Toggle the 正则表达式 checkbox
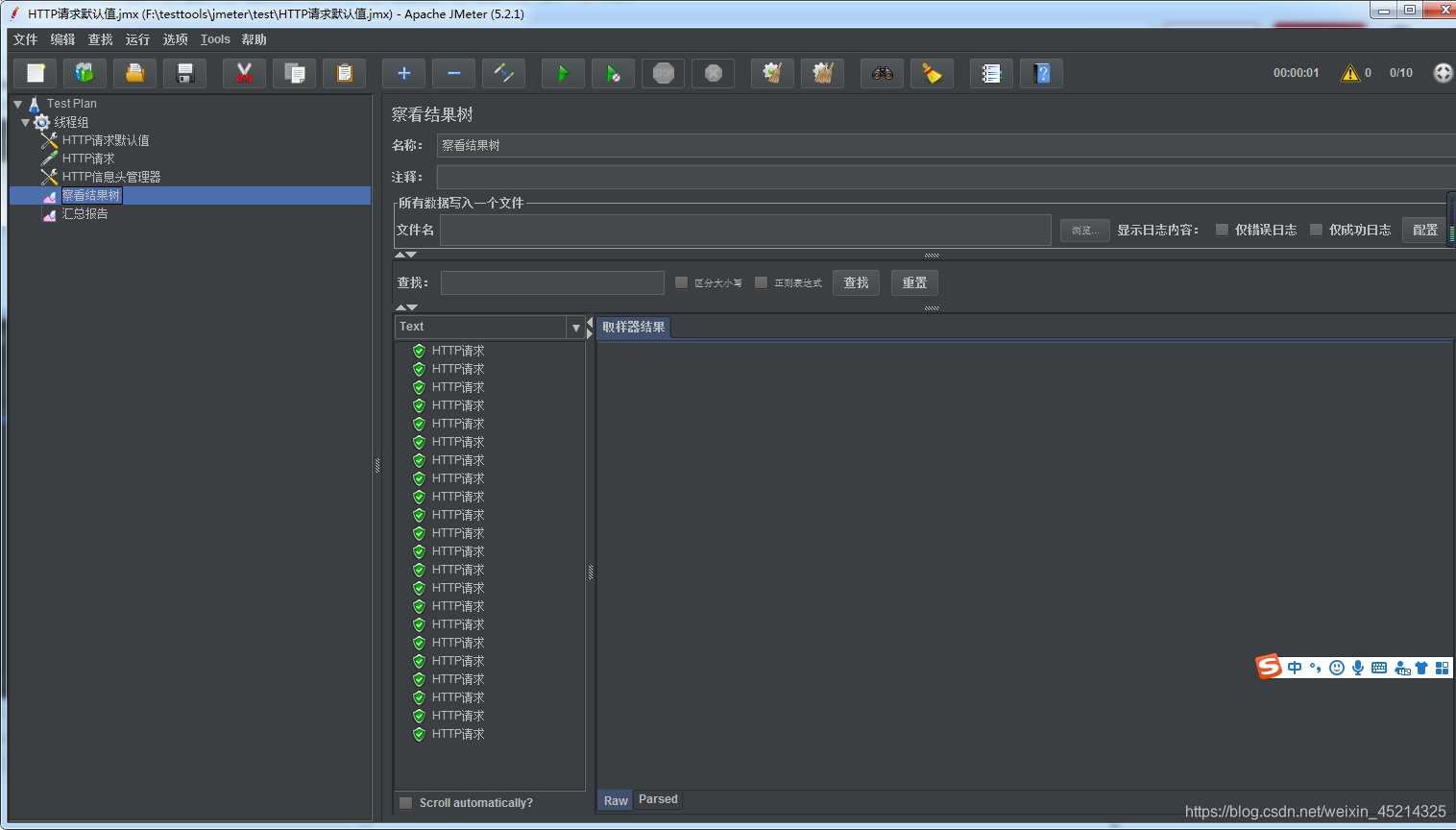The image size is (1456, 830). tap(761, 282)
